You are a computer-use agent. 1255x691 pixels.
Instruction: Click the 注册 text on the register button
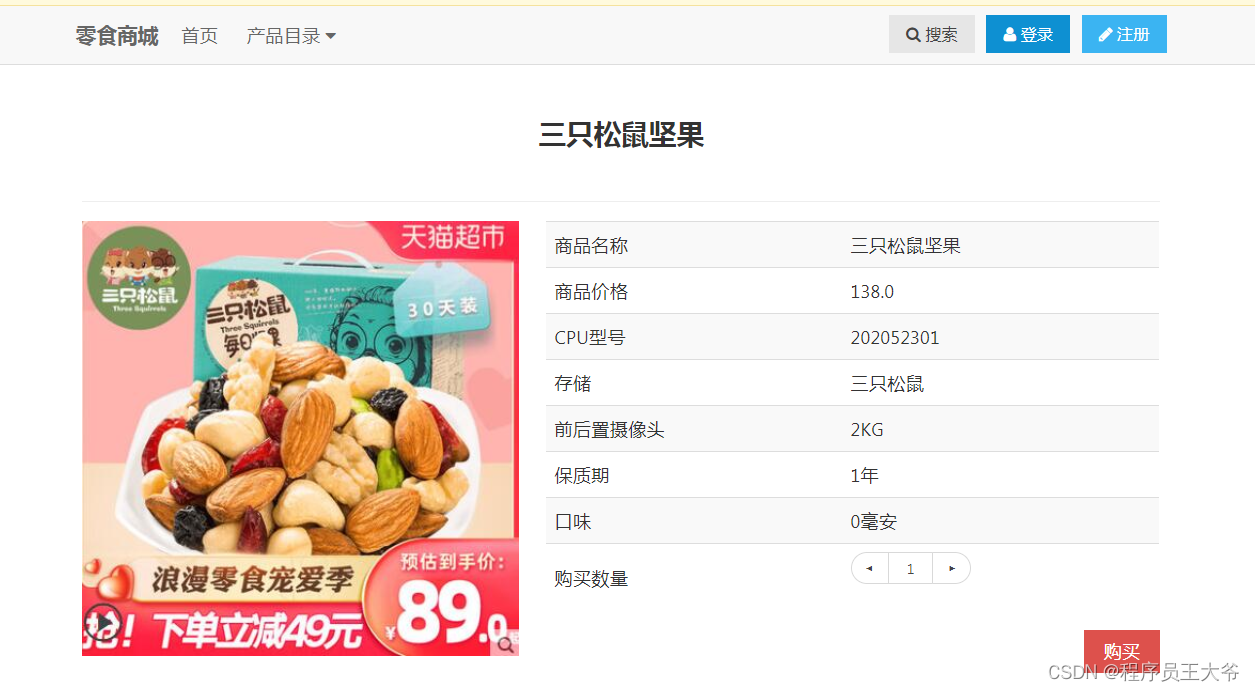point(1133,35)
